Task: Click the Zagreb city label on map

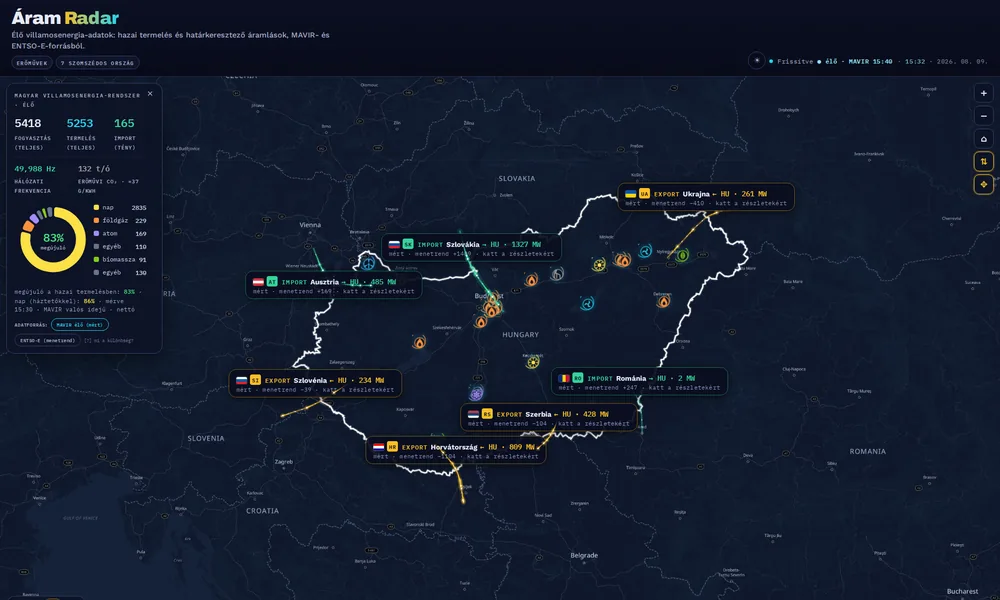Action: (x=284, y=462)
